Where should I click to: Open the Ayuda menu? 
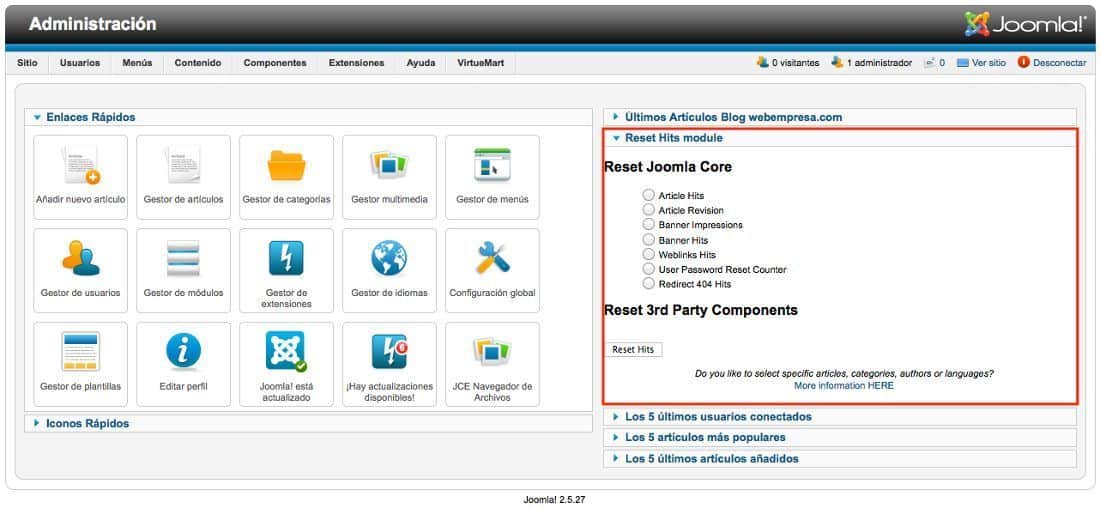click(x=421, y=63)
